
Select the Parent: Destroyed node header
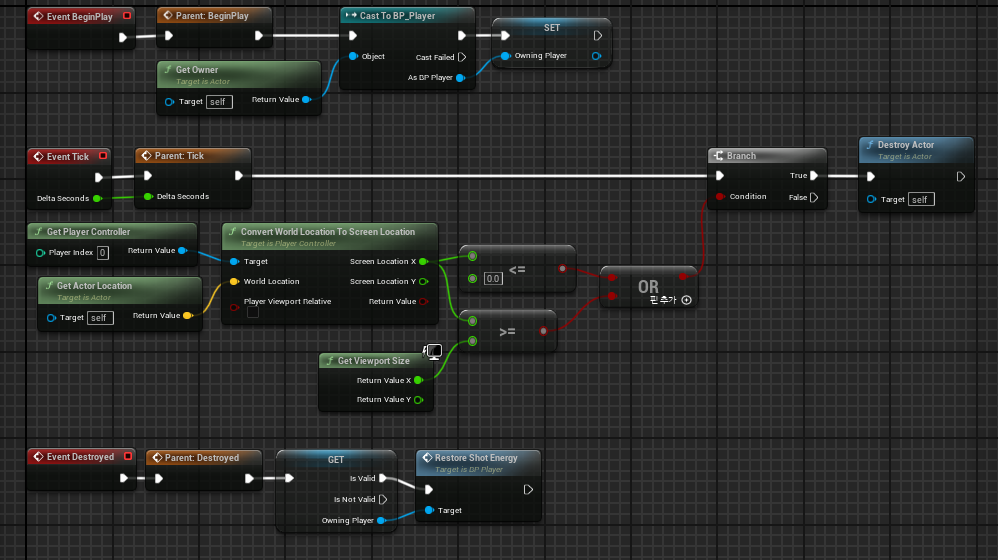click(204, 458)
